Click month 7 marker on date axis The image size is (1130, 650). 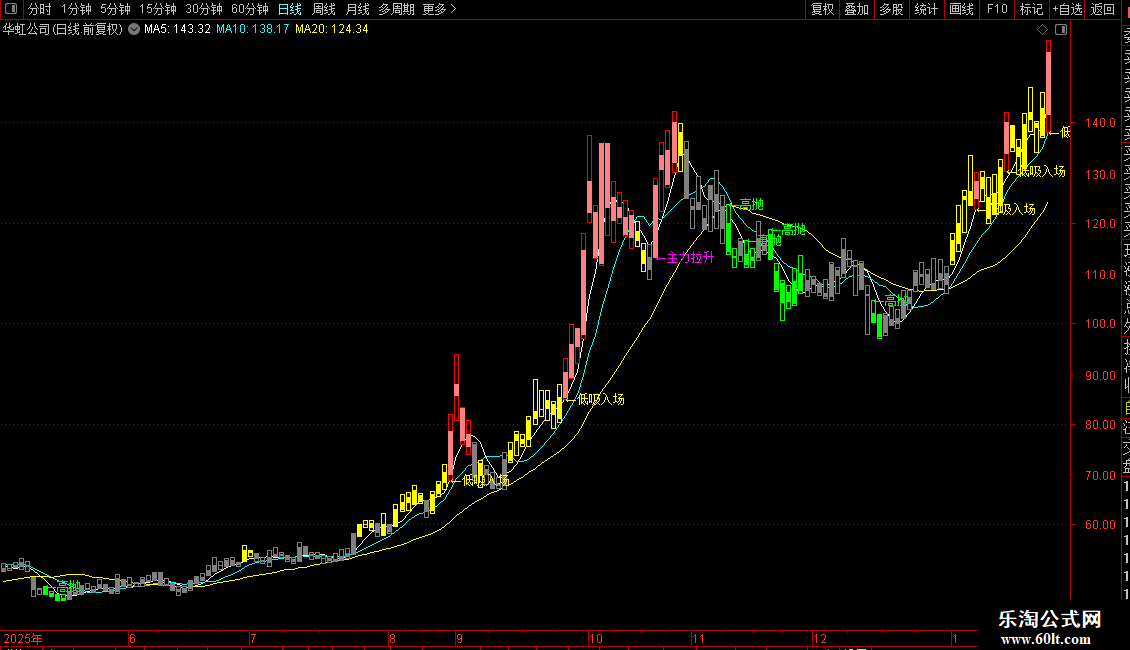pyautogui.click(x=253, y=638)
